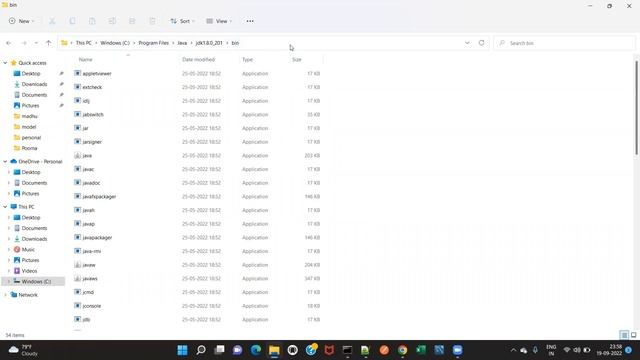Switch to Details view in status bar
Screen dimensions: 640x360
[x=624, y=335]
